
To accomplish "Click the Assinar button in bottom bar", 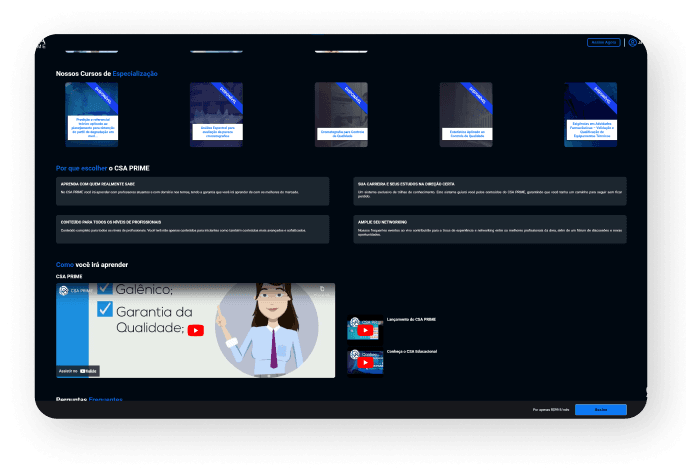I will click(x=600, y=410).
